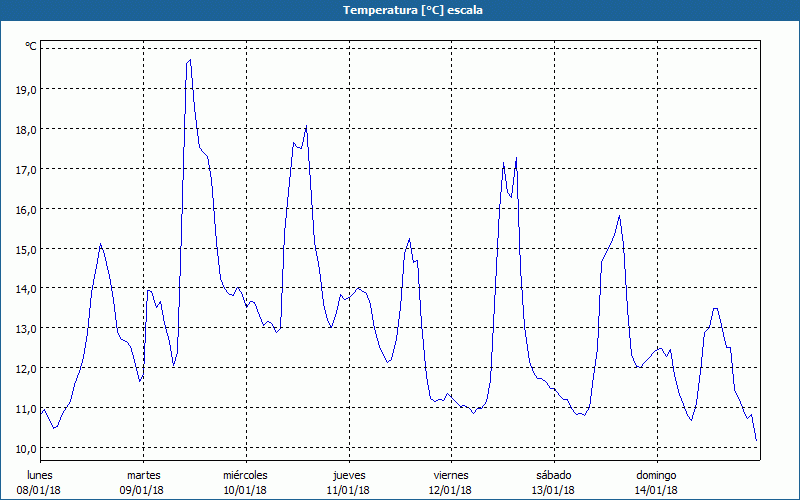This screenshot has height=500, width=800.
Task: Select the 'lunes' day label
Action: [x=40, y=475]
